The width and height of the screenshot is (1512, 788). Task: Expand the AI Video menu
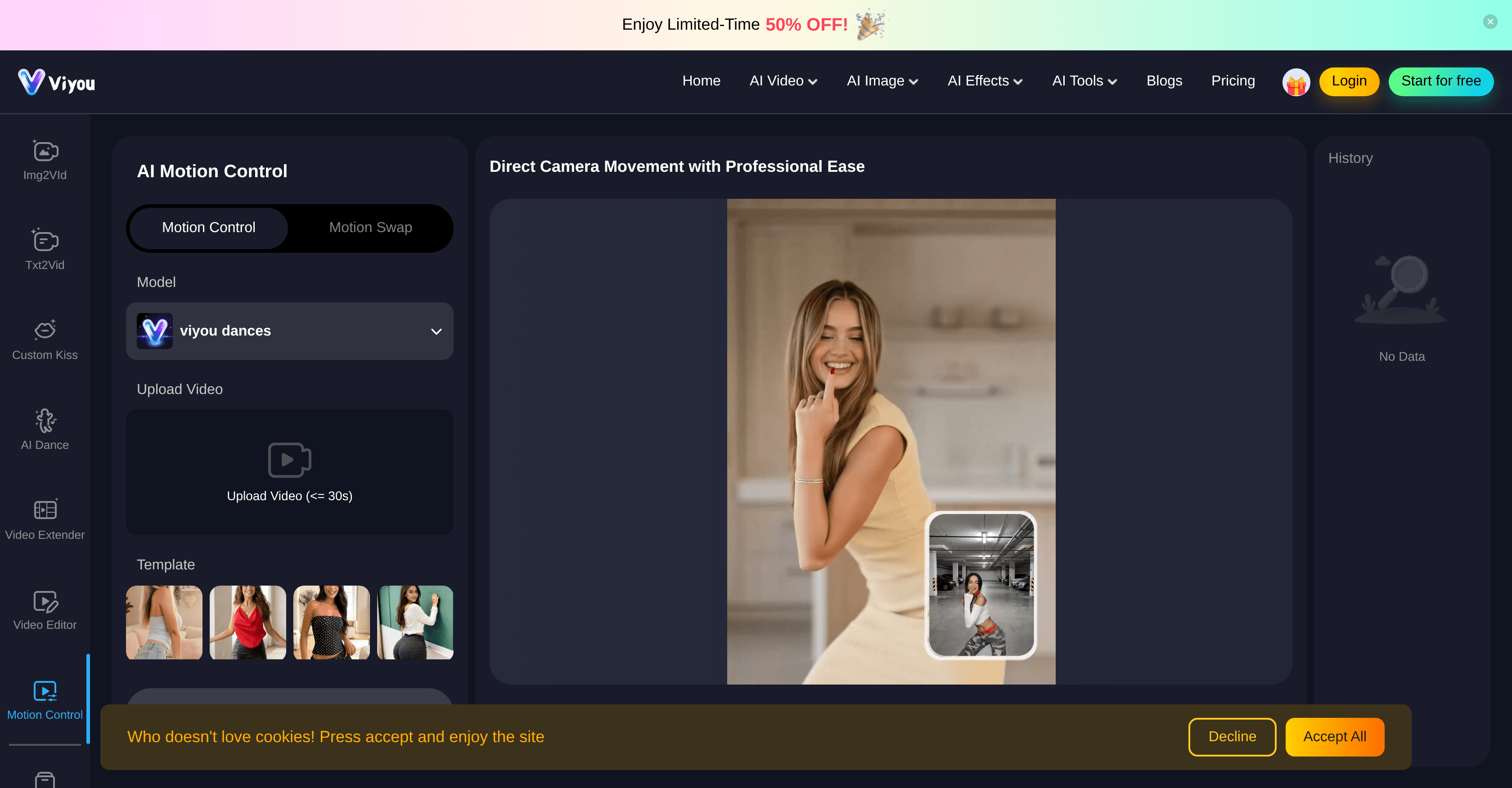coord(783,81)
